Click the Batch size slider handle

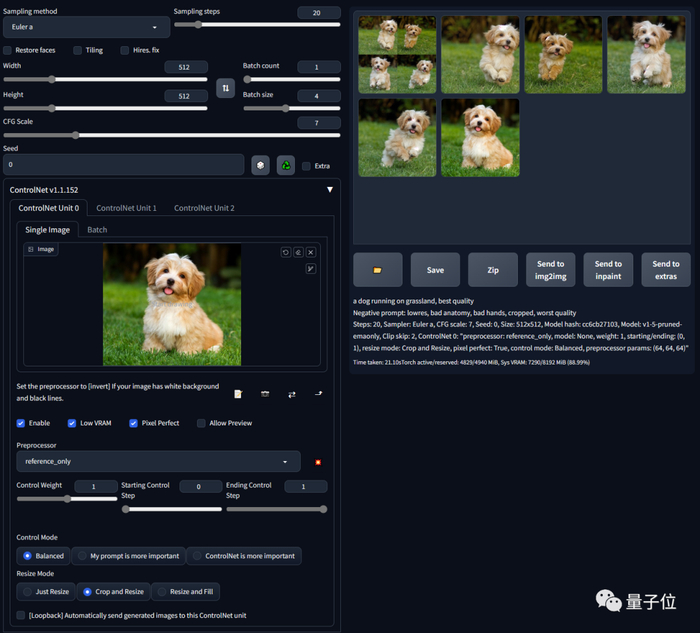(x=286, y=108)
